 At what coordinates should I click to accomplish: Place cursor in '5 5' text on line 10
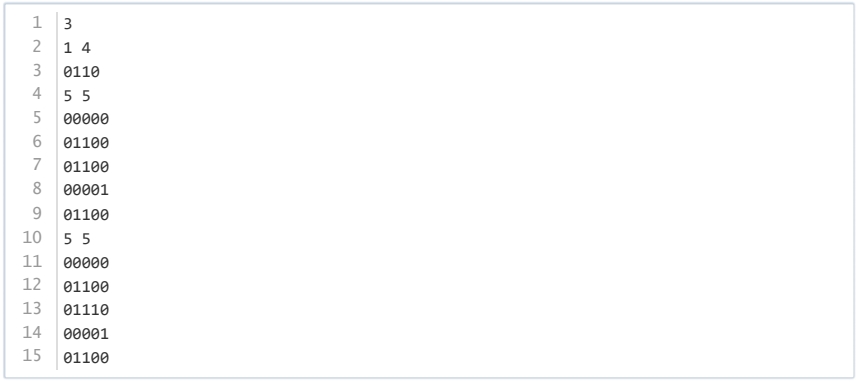click(x=77, y=239)
